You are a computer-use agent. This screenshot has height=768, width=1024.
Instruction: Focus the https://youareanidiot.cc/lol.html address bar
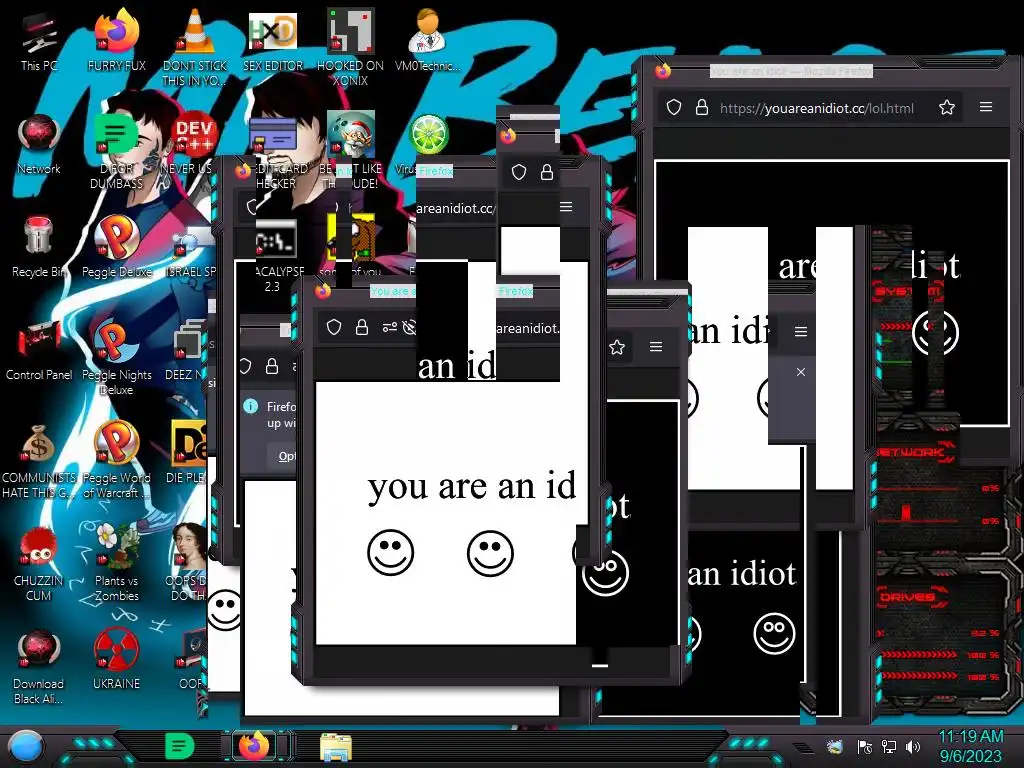pyautogui.click(x=816, y=108)
